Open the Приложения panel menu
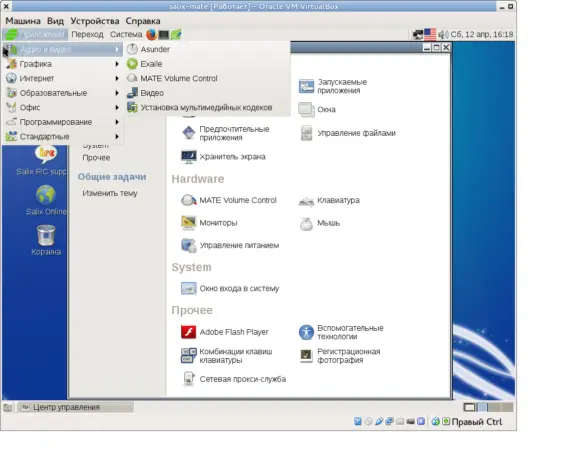The height and width of the screenshot is (449, 572). click(35, 34)
